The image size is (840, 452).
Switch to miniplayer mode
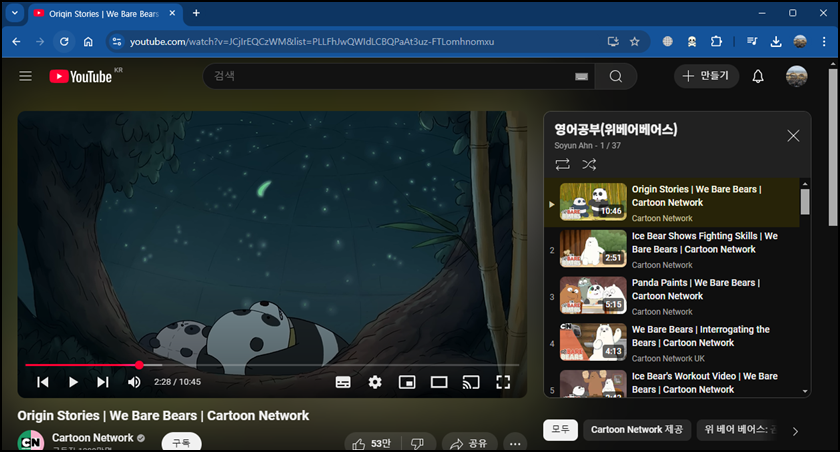point(407,382)
